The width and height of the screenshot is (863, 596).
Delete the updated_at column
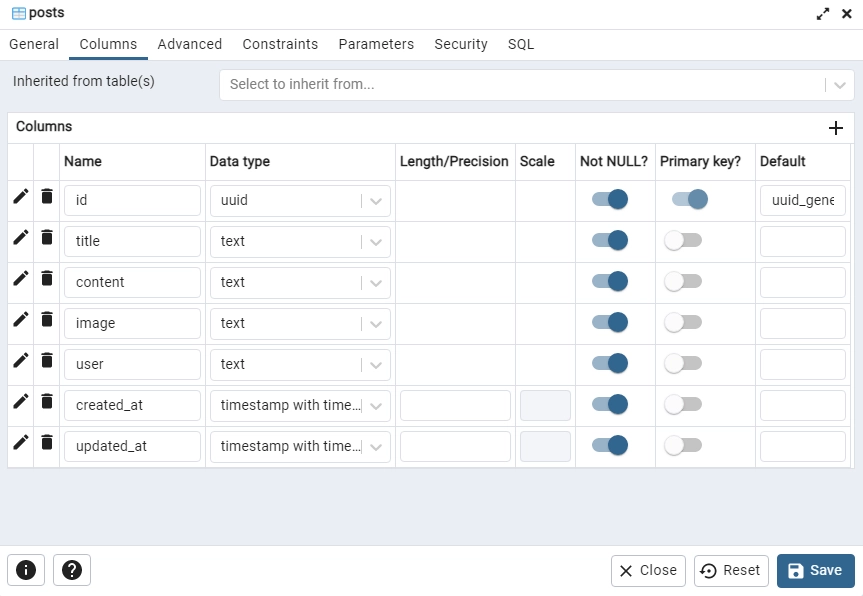point(47,442)
